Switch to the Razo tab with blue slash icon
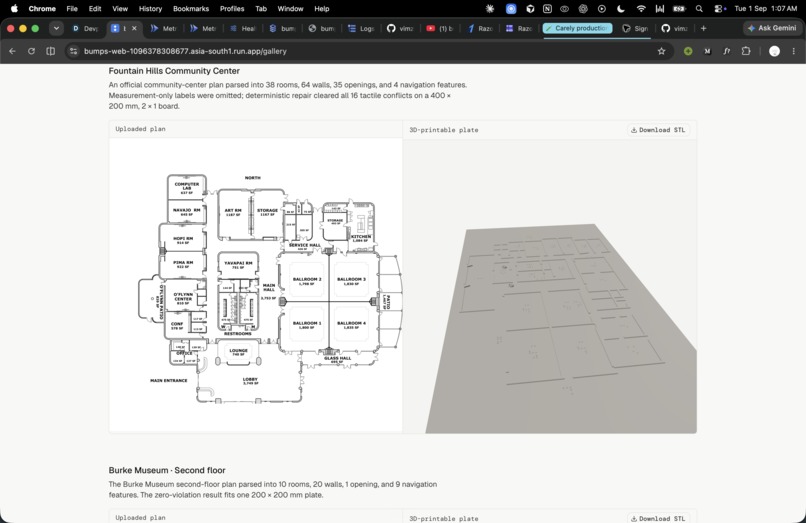The width and height of the screenshot is (806, 523). click(480, 28)
